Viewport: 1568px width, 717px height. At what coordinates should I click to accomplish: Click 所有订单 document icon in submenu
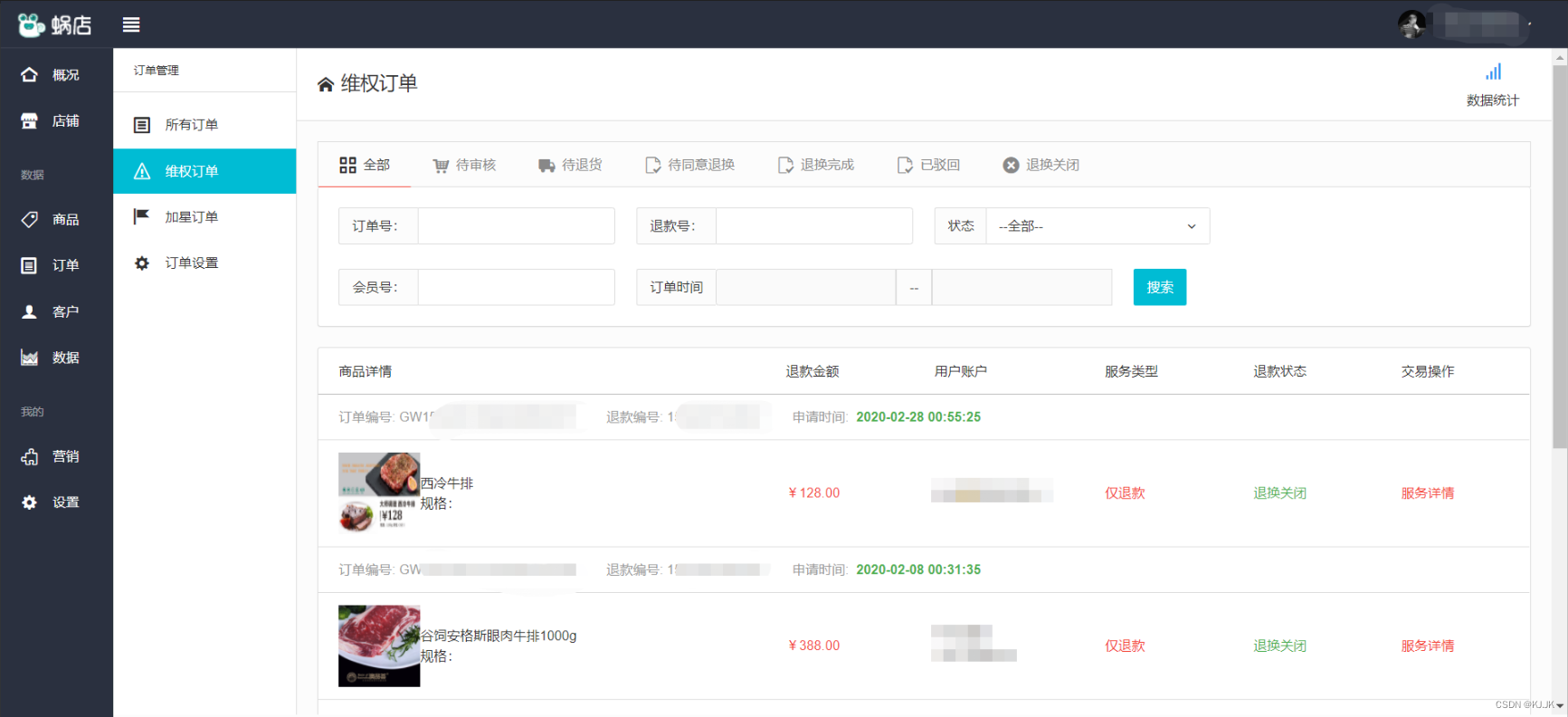(142, 125)
